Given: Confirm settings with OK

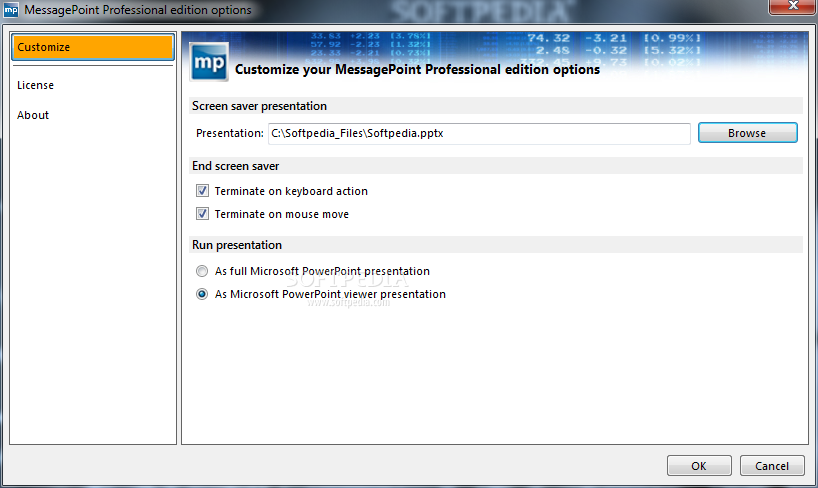Looking at the screenshot, I should (699, 466).
